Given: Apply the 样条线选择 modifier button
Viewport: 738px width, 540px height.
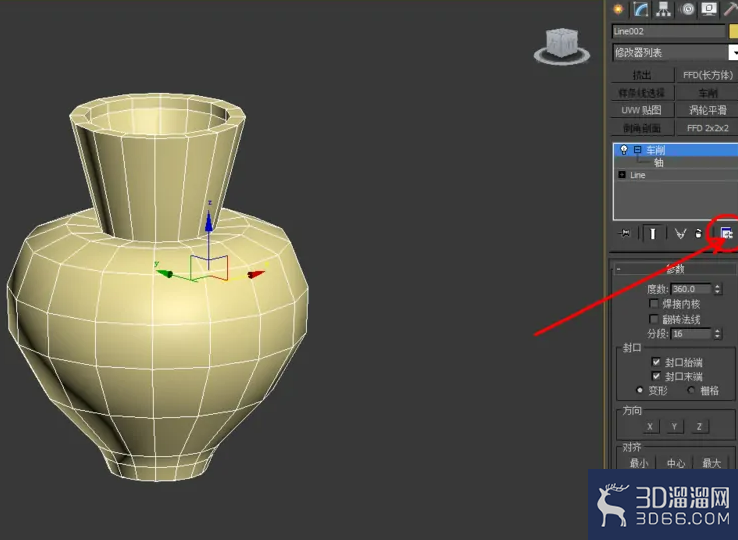Looking at the screenshot, I should pos(642,93).
